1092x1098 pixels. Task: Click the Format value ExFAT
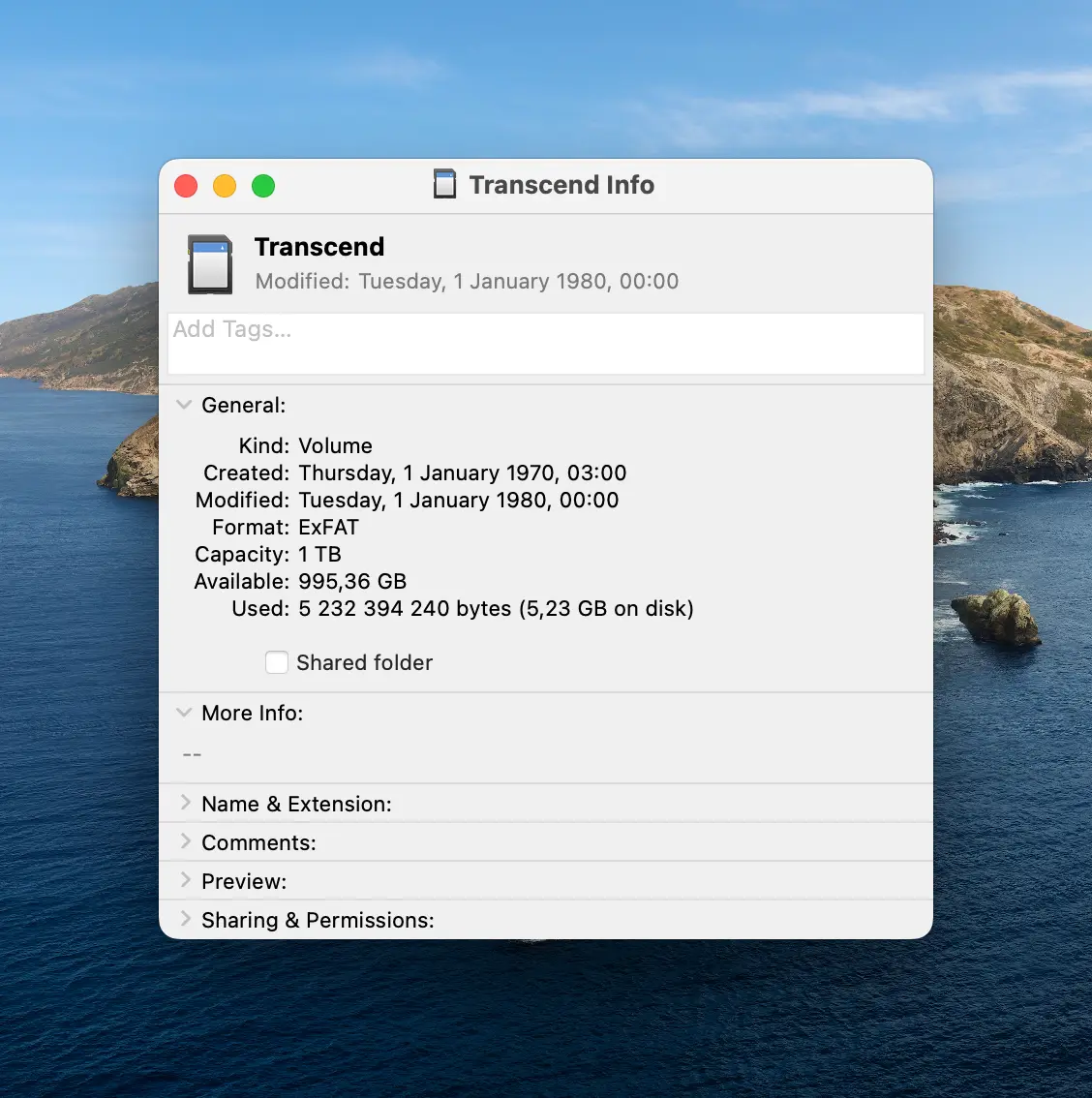328,528
